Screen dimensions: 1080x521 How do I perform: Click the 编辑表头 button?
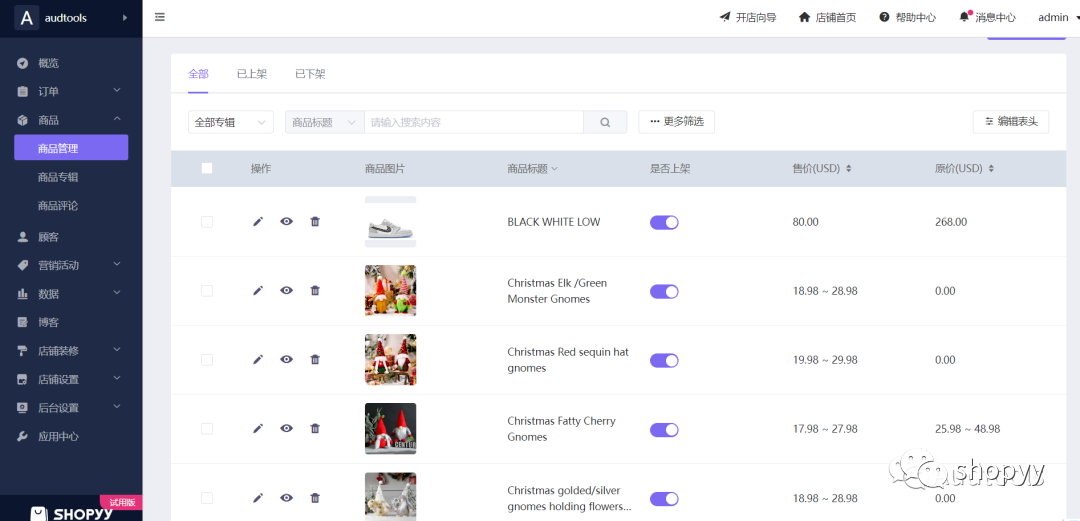1010,122
